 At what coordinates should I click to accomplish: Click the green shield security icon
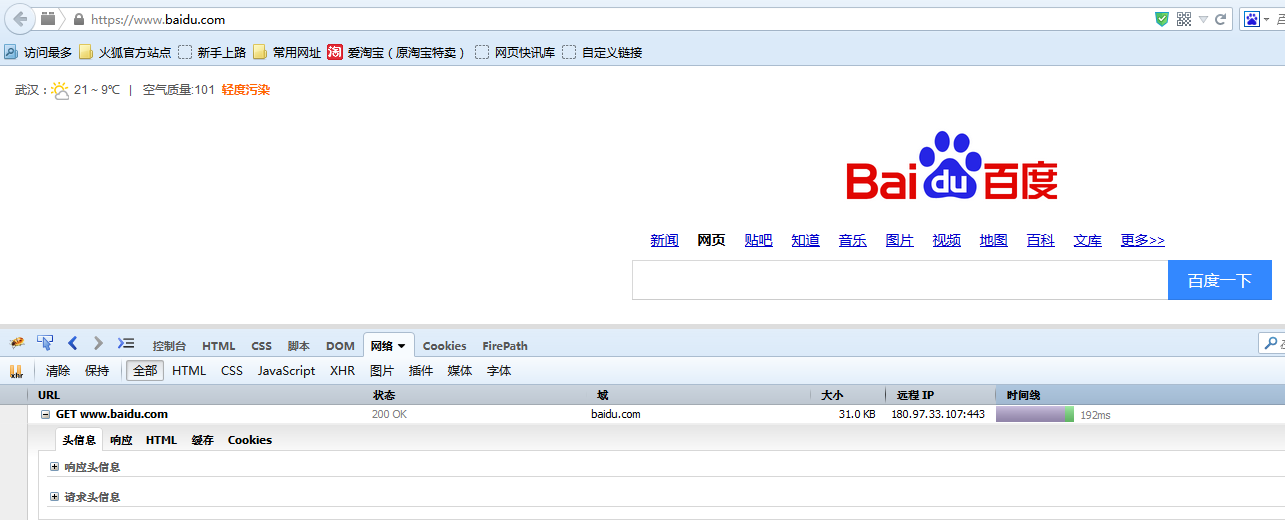click(x=1162, y=19)
